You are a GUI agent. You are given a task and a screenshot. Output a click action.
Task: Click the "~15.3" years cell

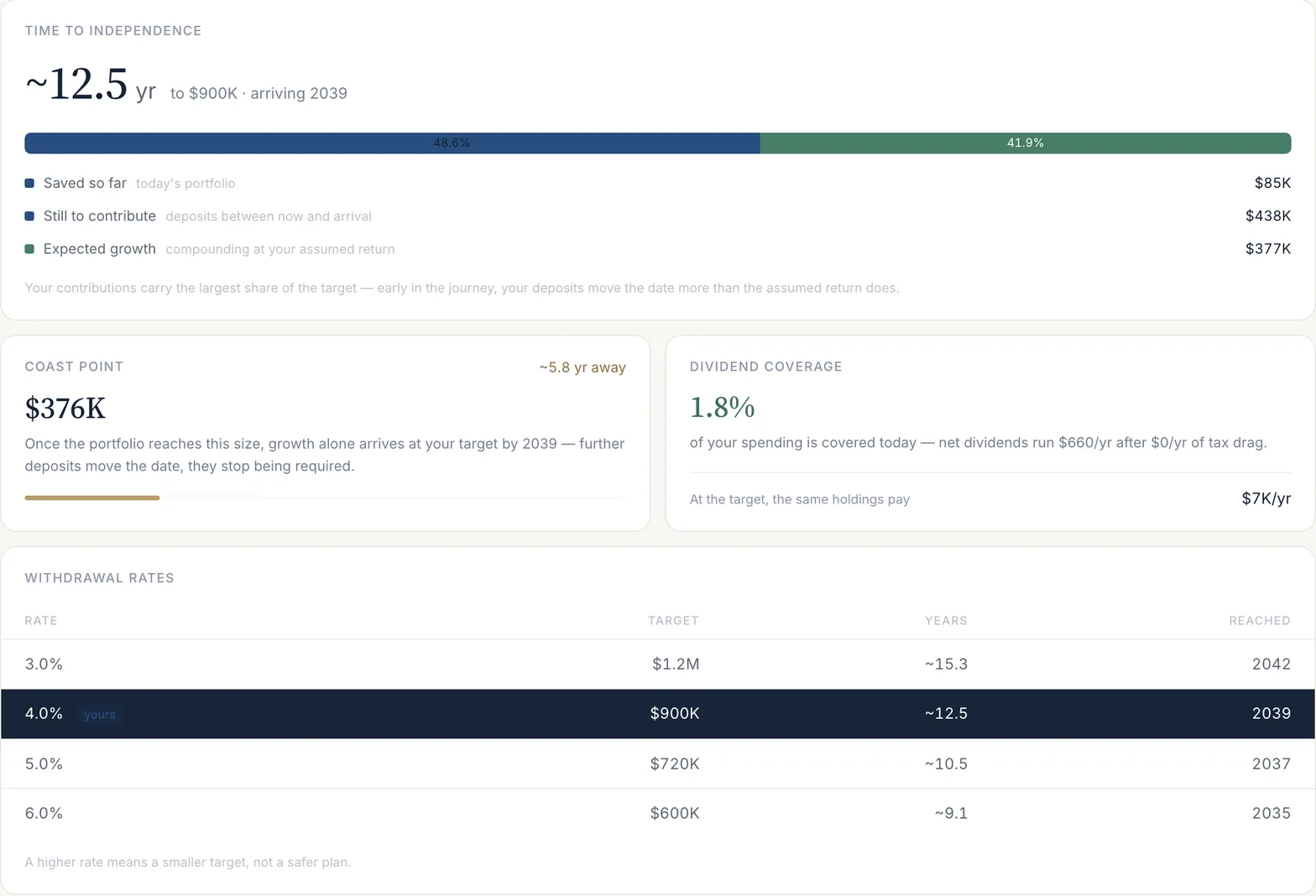click(x=946, y=664)
